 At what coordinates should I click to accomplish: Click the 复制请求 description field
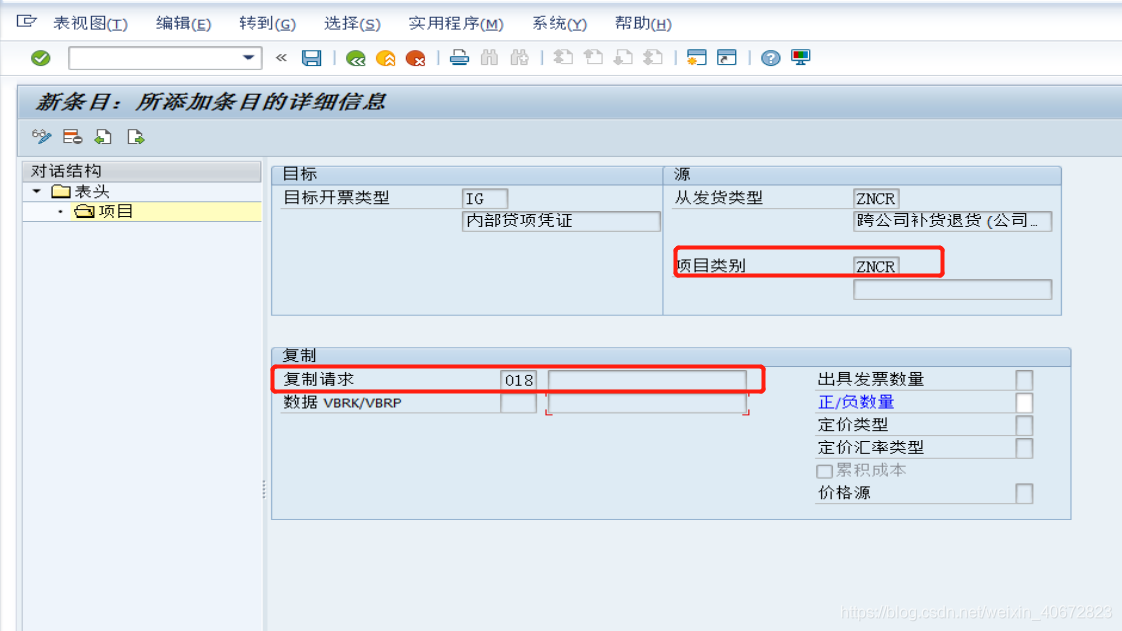click(x=647, y=380)
